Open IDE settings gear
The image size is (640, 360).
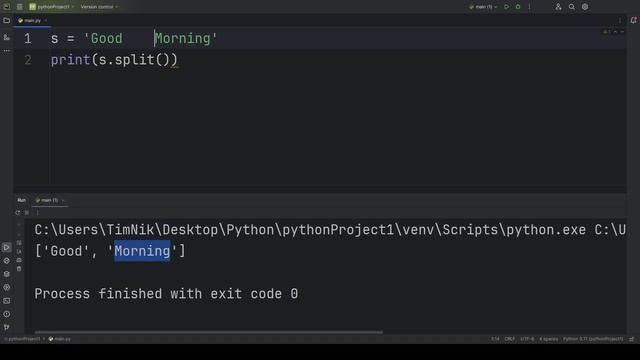pyautogui.click(x=585, y=7)
